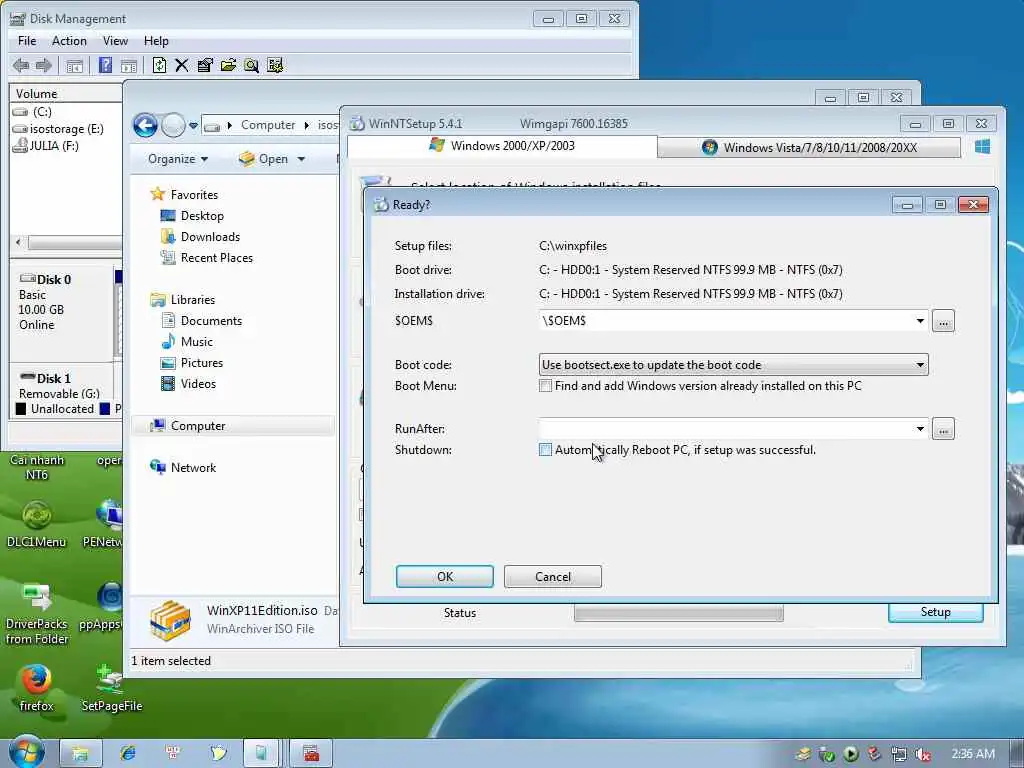Open the Help menu in Disk Management

pos(156,40)
